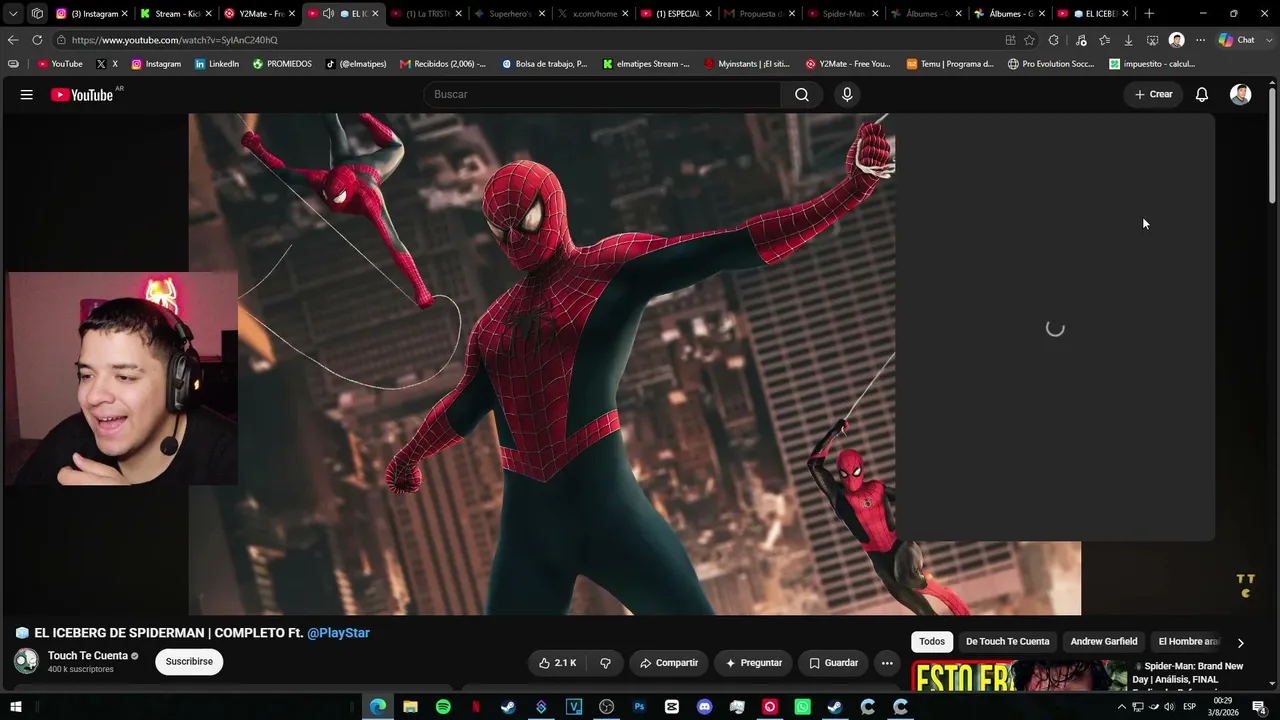Click the YouTube Buscar search field
Screen dimensions: 1280x720
click(603, 94)
